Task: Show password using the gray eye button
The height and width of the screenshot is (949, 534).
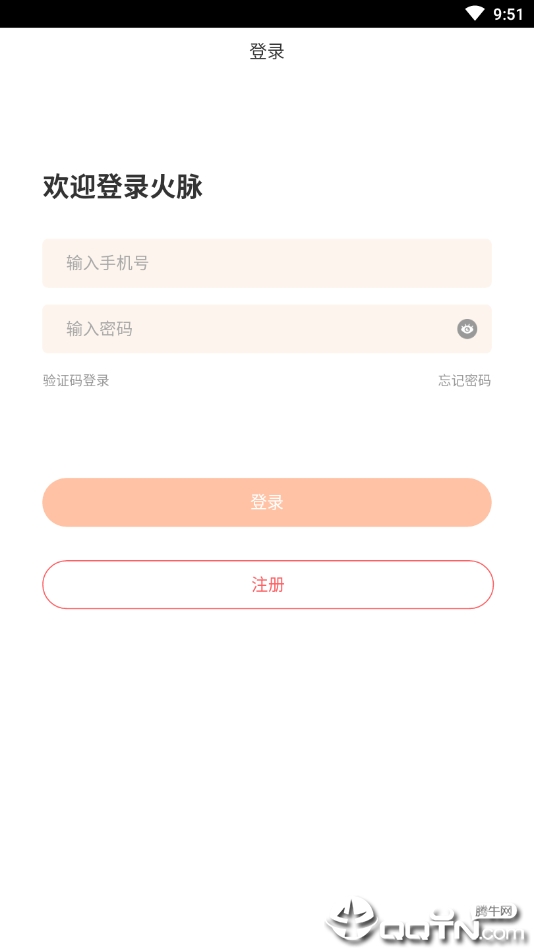Action: 467,329
